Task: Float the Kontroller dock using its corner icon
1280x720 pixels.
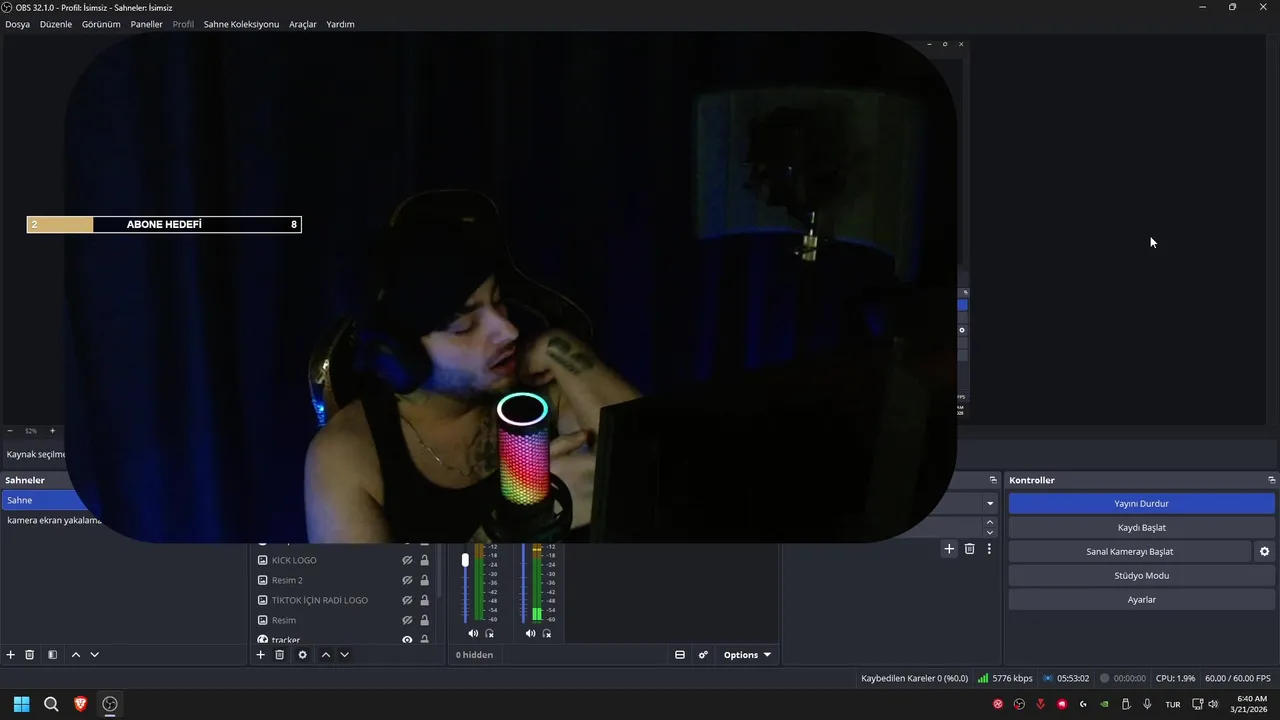Action: 1271,480
